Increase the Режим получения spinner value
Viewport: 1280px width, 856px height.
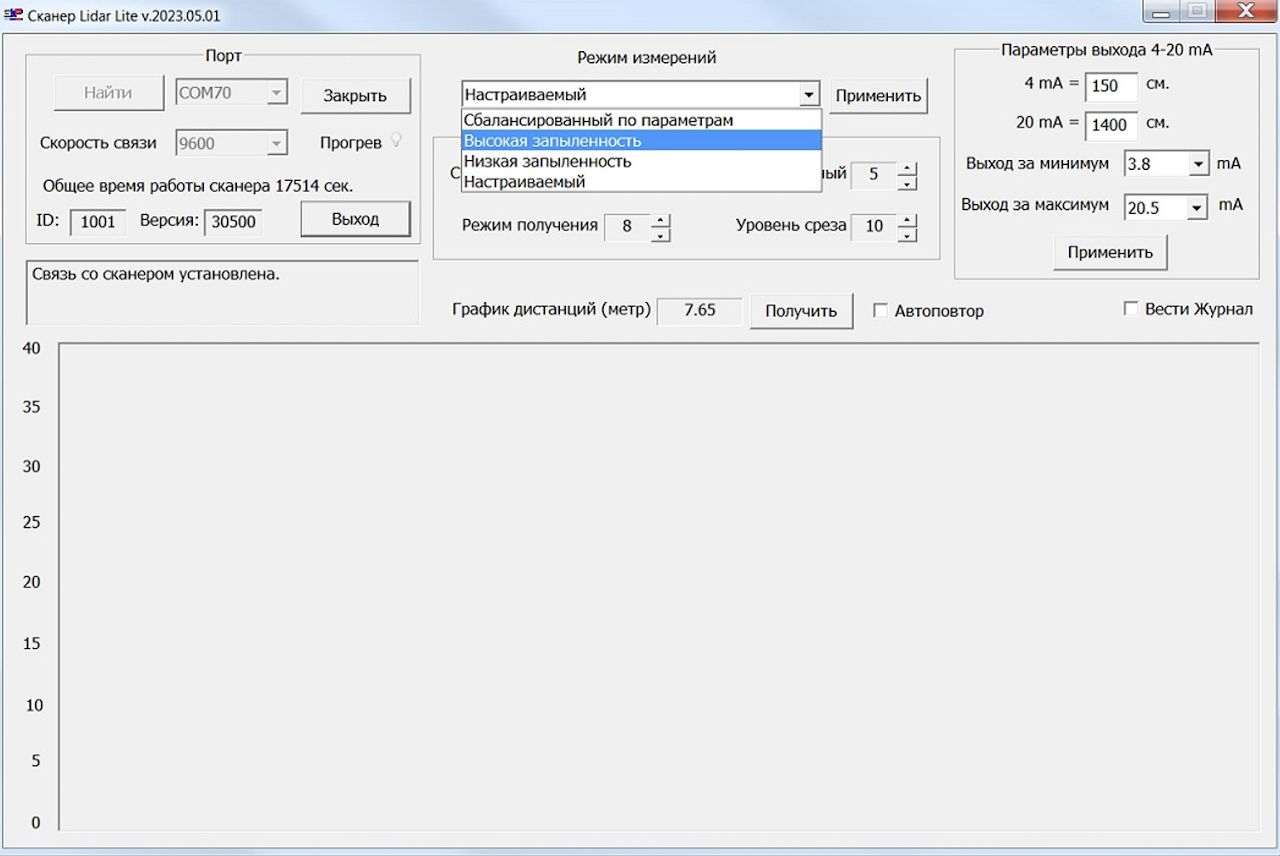(x=660, y=220)
